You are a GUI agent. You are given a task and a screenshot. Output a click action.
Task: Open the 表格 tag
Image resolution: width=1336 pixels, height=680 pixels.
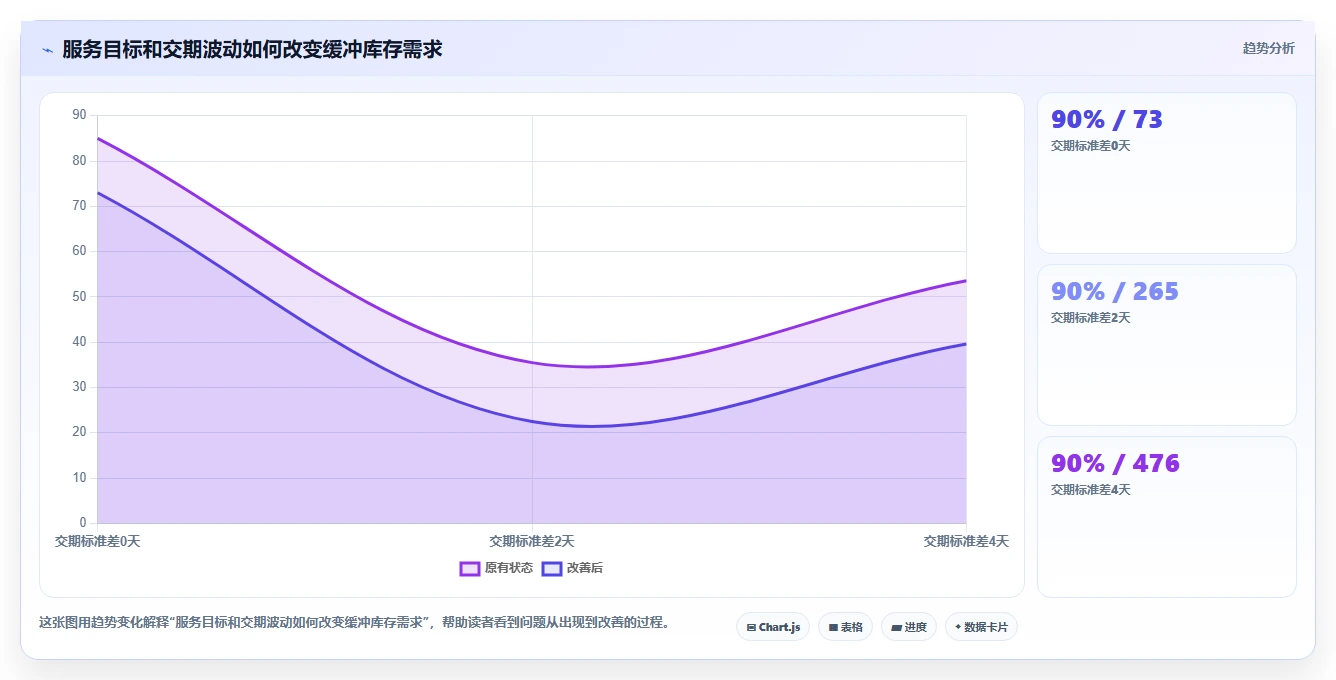point(845,627)
